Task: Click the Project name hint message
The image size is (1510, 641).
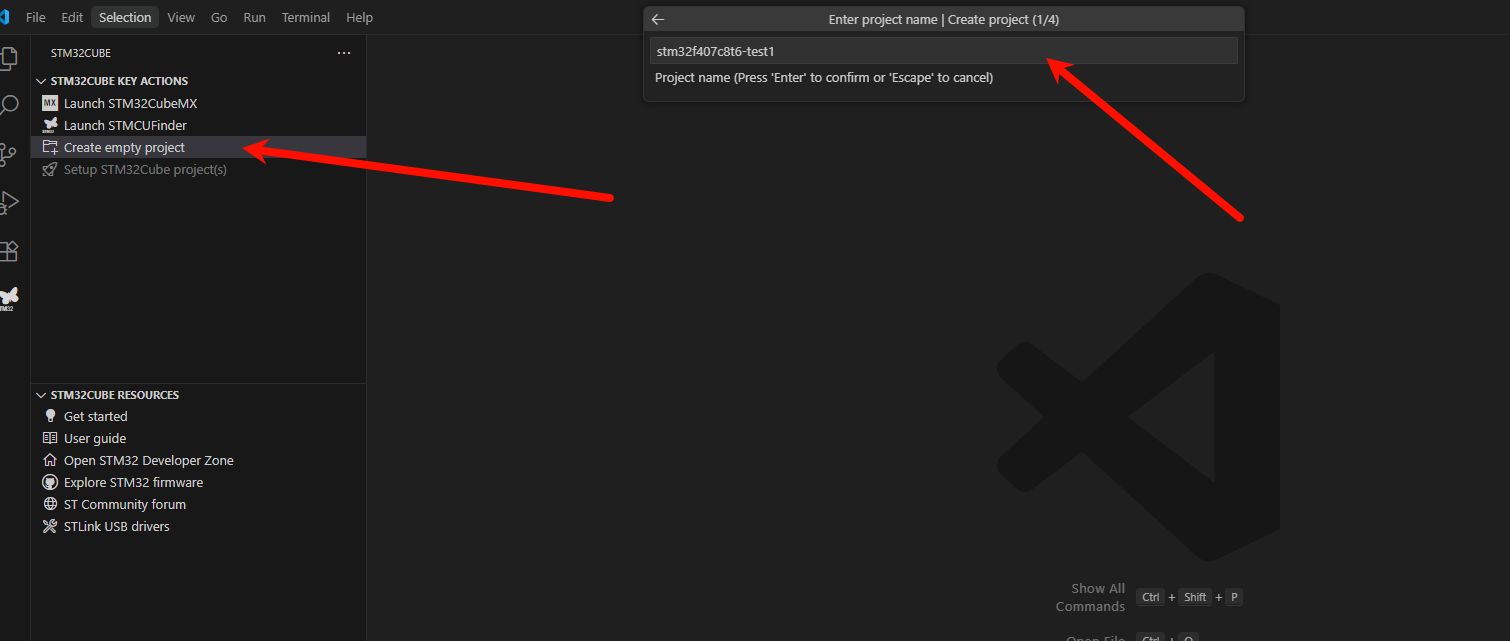Action: click(x=824, y=78)
